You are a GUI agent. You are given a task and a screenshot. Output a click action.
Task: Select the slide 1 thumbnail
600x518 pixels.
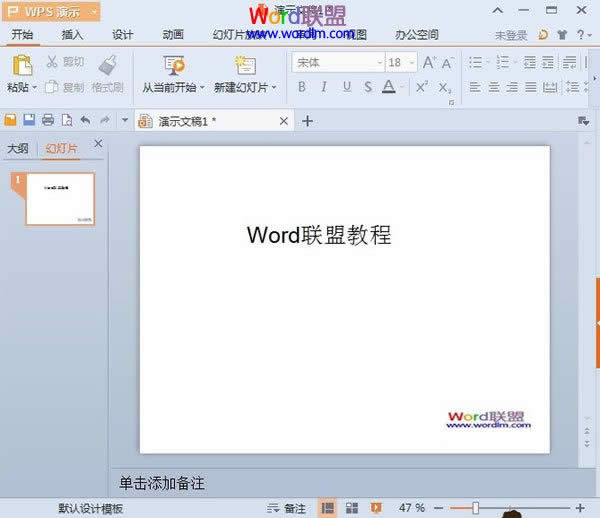click(60, 199)
